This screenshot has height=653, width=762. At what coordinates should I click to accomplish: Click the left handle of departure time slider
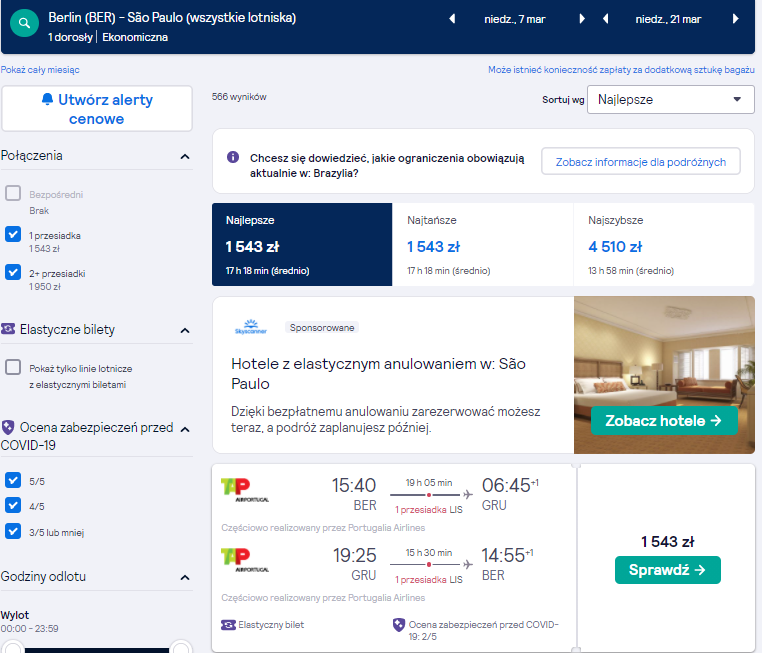point(12,648)
